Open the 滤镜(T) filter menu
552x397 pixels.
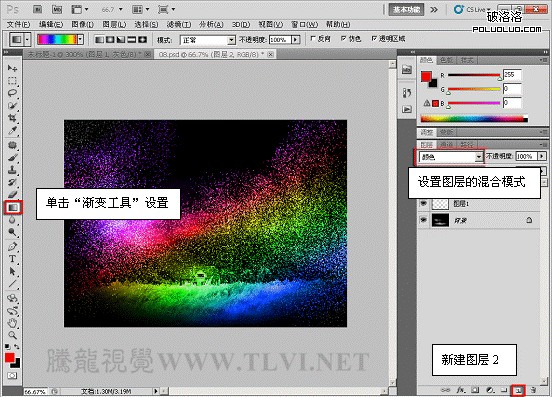click(x=179, y=24)
